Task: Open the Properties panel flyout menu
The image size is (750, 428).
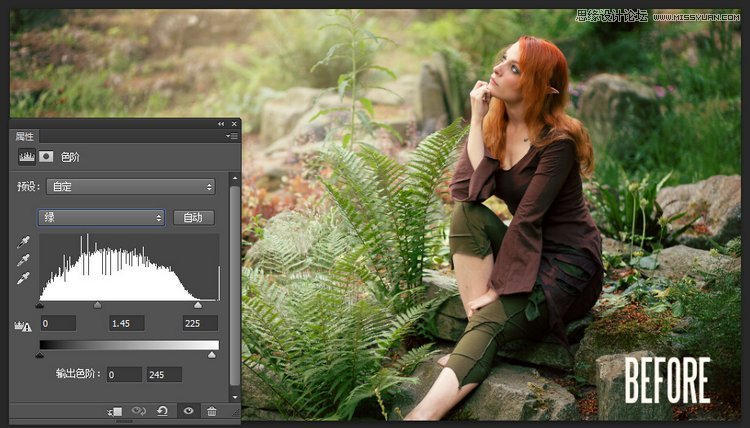Action: click(x=232, y=136)
